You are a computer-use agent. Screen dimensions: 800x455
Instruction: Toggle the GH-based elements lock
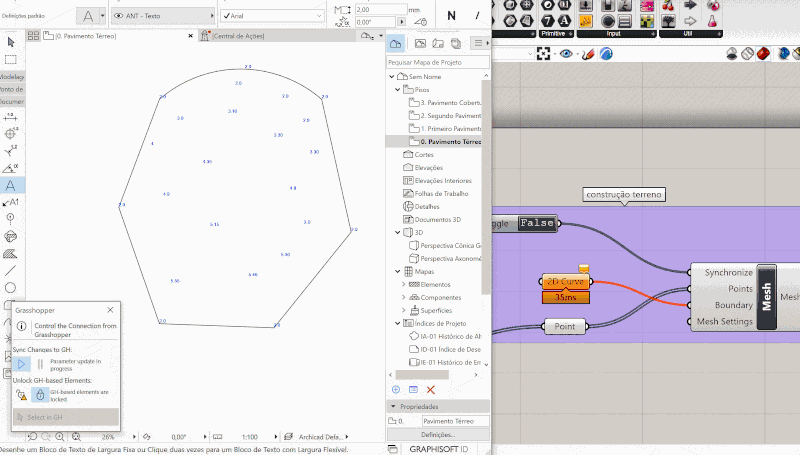coord(38,395)
